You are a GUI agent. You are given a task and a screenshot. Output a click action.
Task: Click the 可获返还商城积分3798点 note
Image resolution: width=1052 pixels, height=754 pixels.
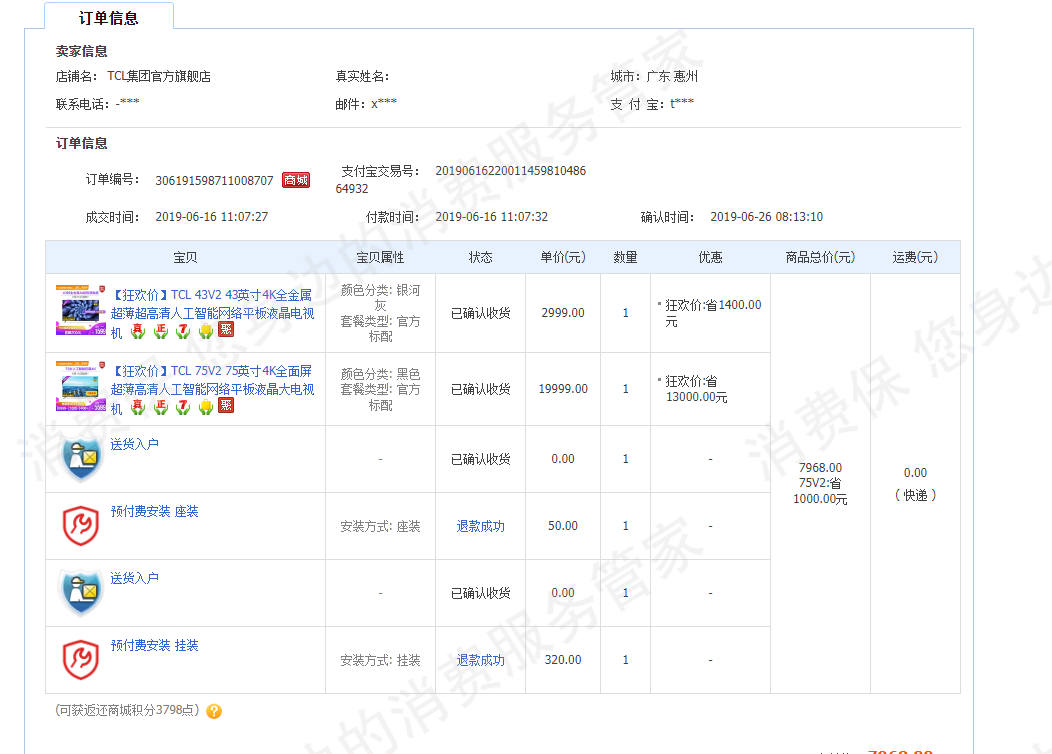(x=127, y=710)
